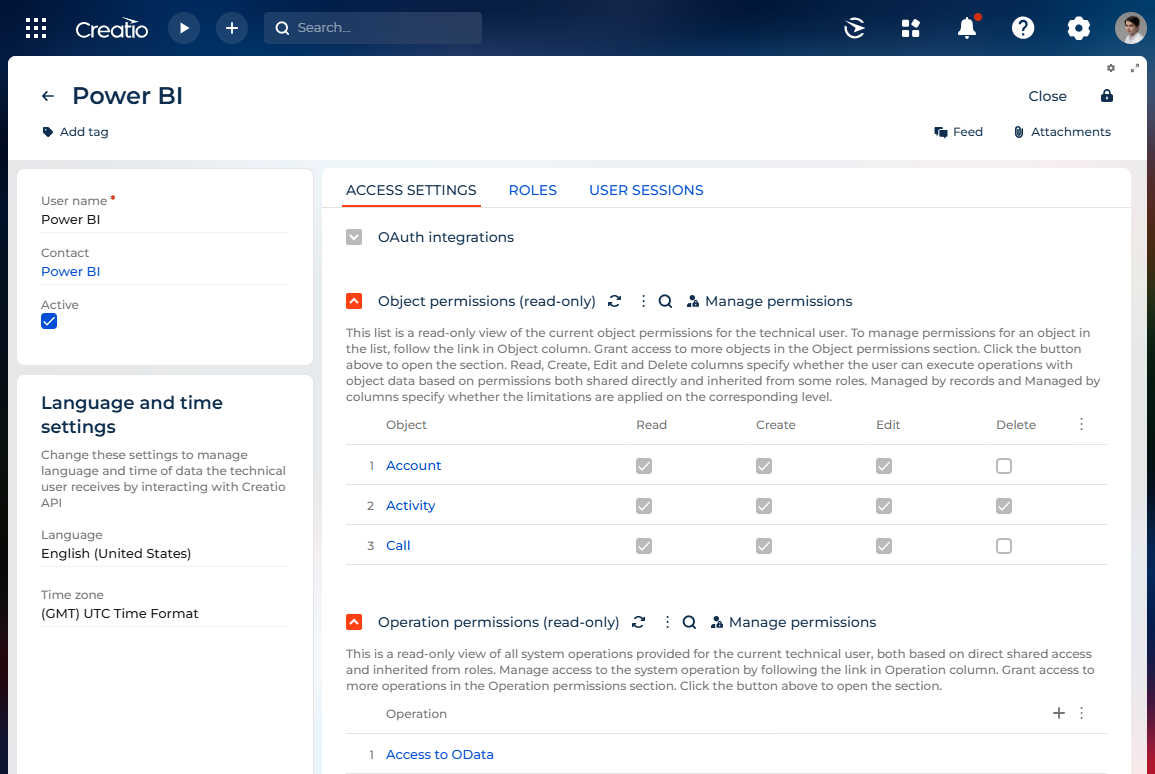Toggle Activity Delete checkbox
The width and height of the screenshot is (1155, 774).
[1003, 506]
